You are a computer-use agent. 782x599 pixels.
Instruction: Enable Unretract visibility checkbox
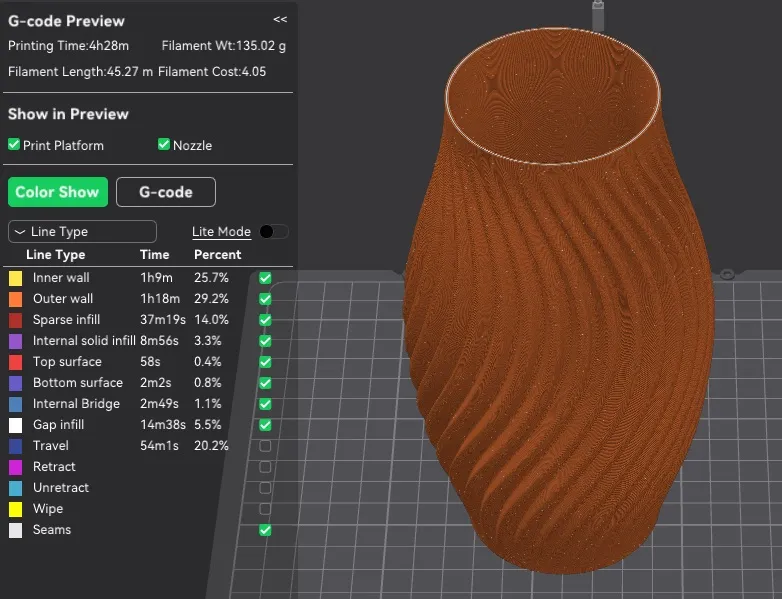pyautogui.click(x=265, y=488)
